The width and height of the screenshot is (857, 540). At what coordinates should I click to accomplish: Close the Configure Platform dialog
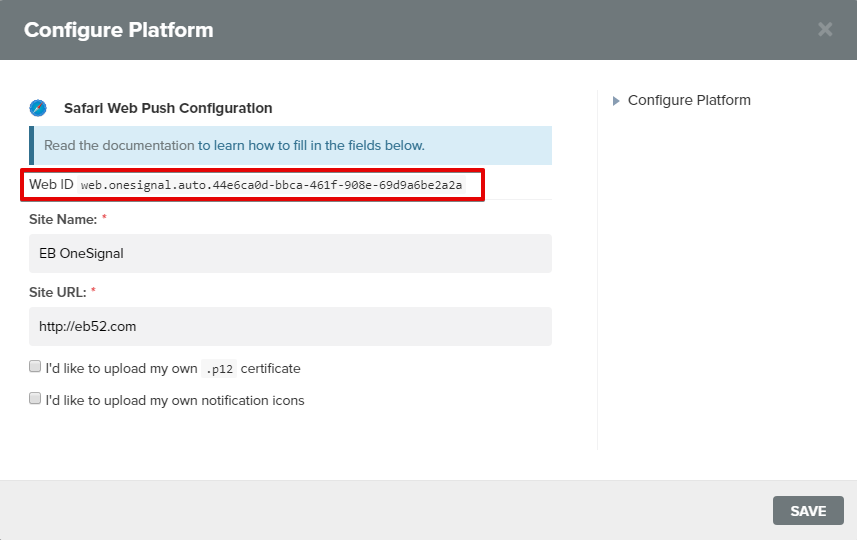[825, 30]
